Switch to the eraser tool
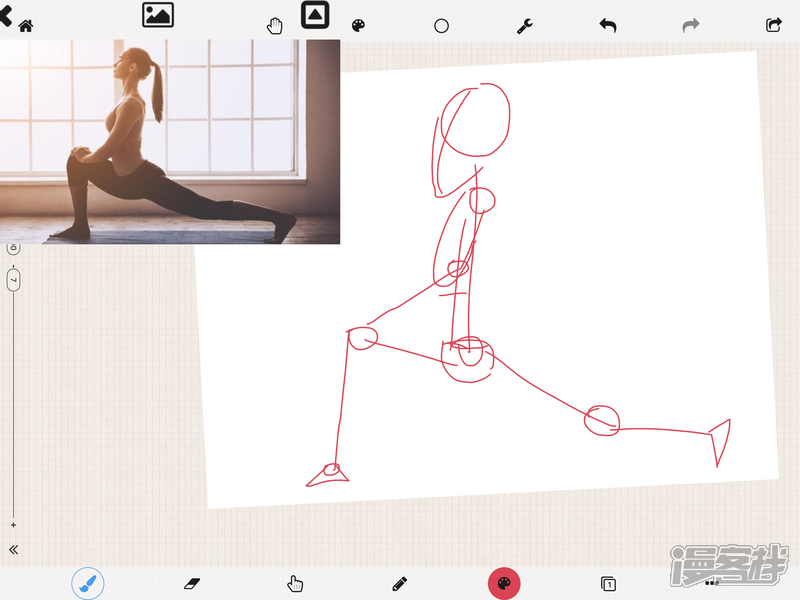Image resolution: width=800 pixels, height=600 pixels. pos(192,583)
